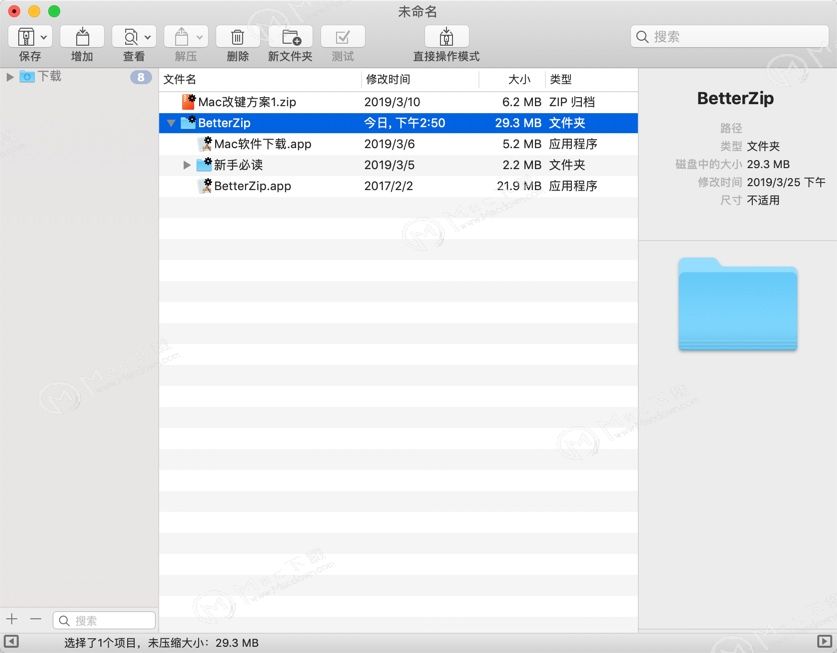Expand the 新手必读 folder disclosure triangle
837x653 pixels.
187,165
